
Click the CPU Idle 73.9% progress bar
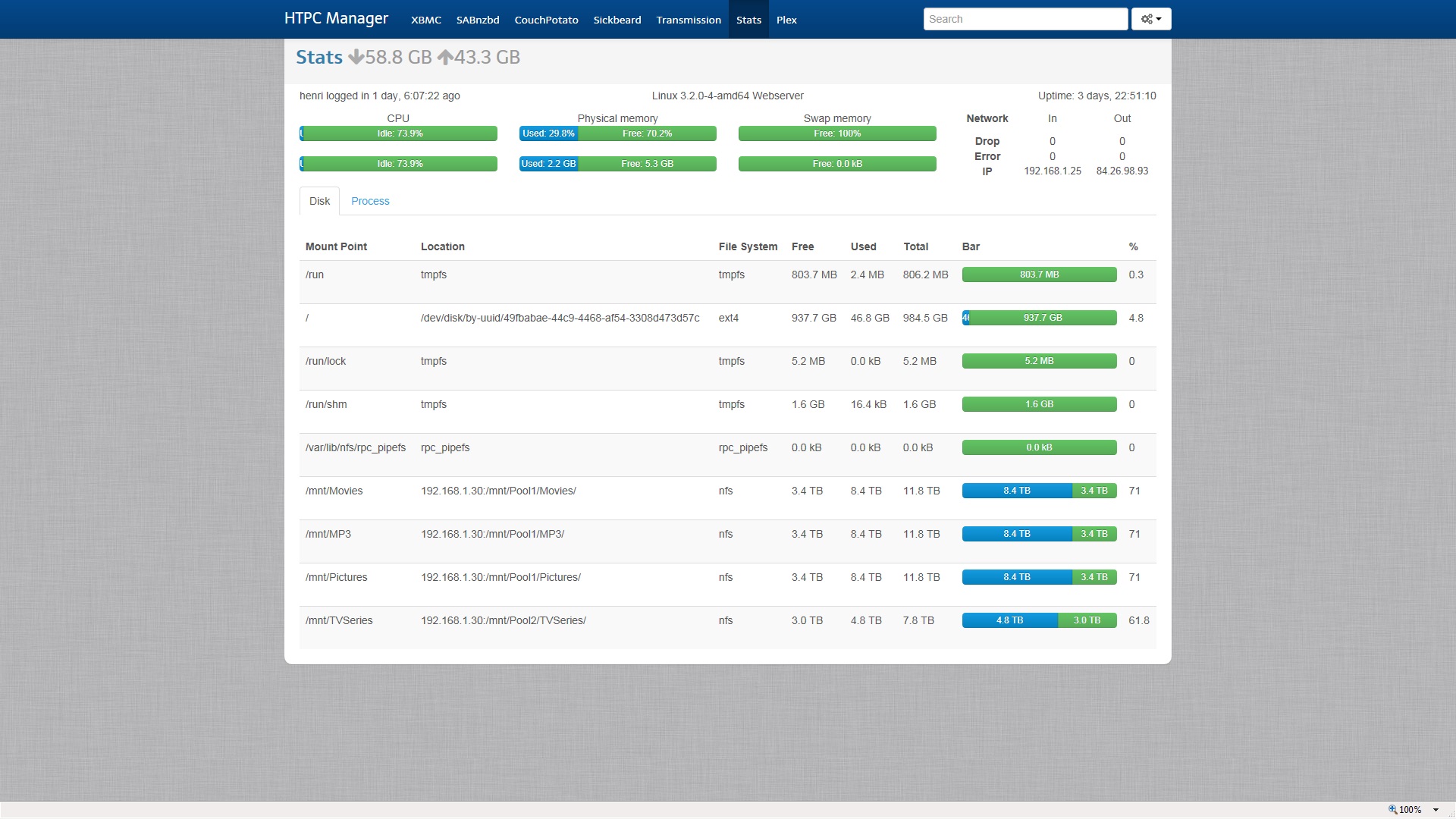(x=400, y=133)
